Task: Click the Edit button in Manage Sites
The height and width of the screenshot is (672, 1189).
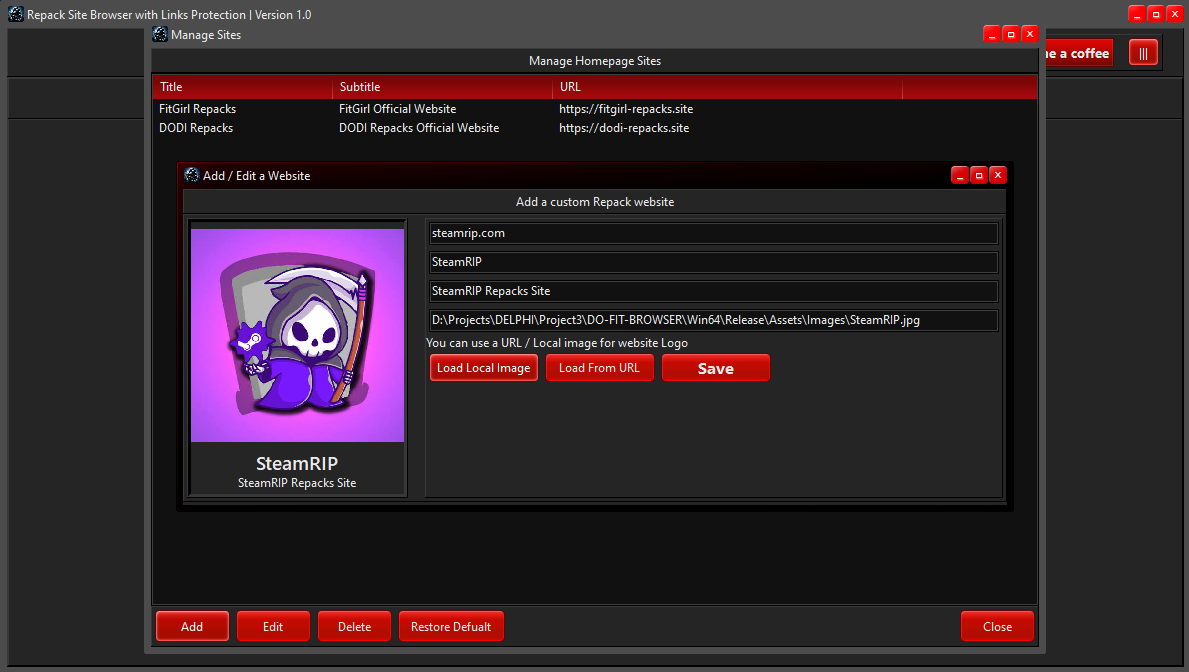Action: 273,626
